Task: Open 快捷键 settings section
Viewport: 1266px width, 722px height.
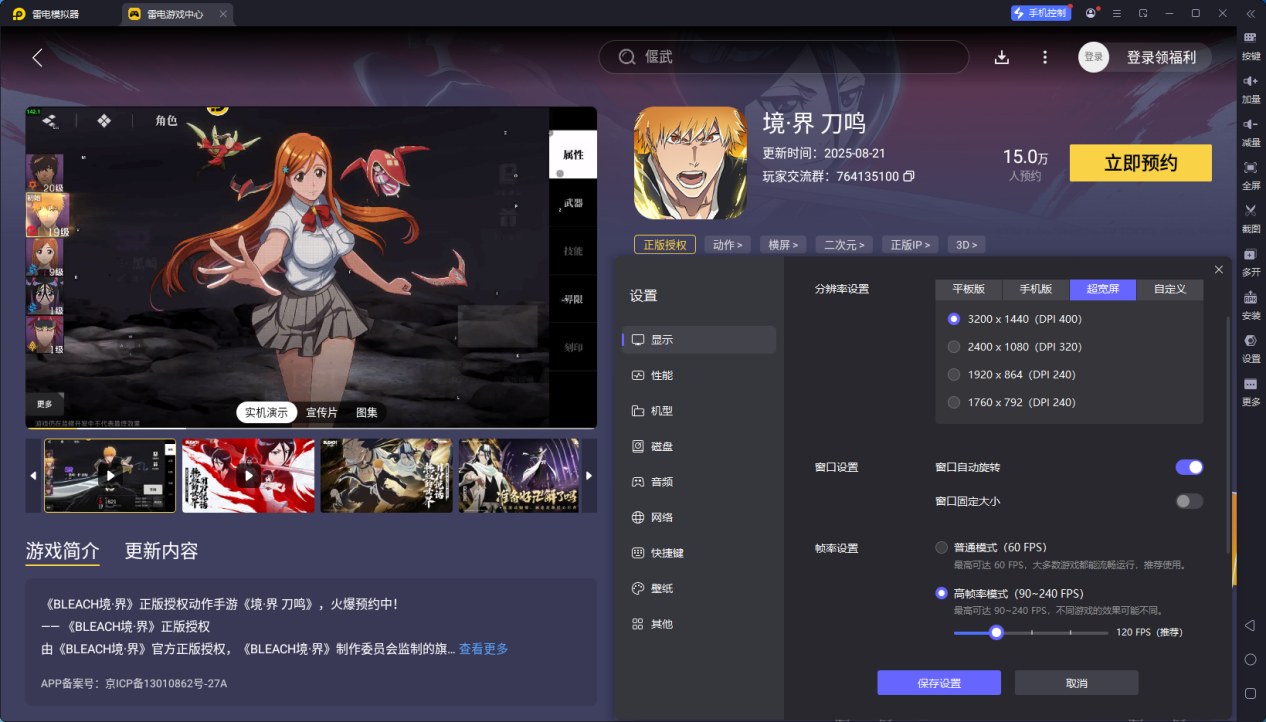Action: click(x=699, y=553)
